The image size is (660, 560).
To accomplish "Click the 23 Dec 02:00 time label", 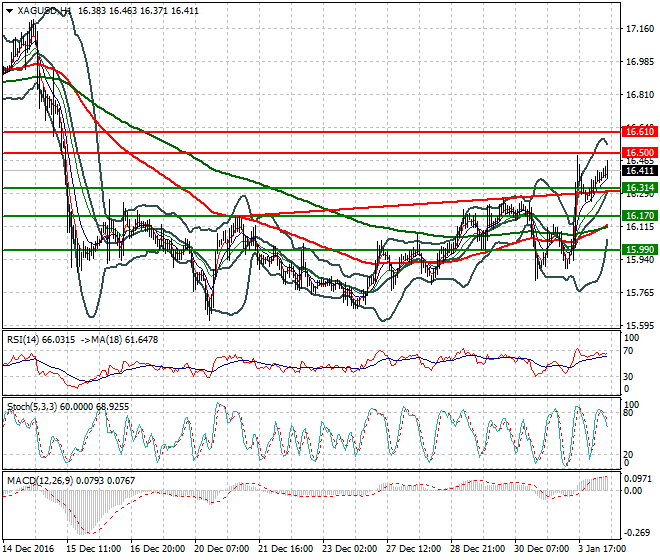I will click(350, 549).
